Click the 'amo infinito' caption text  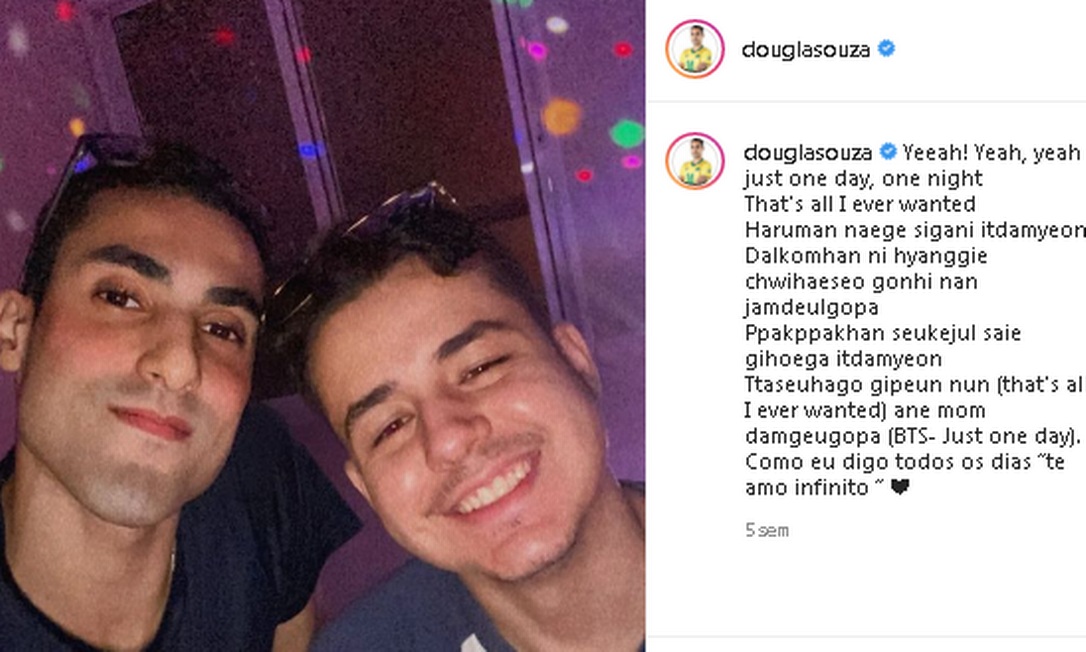pos(806,488)
